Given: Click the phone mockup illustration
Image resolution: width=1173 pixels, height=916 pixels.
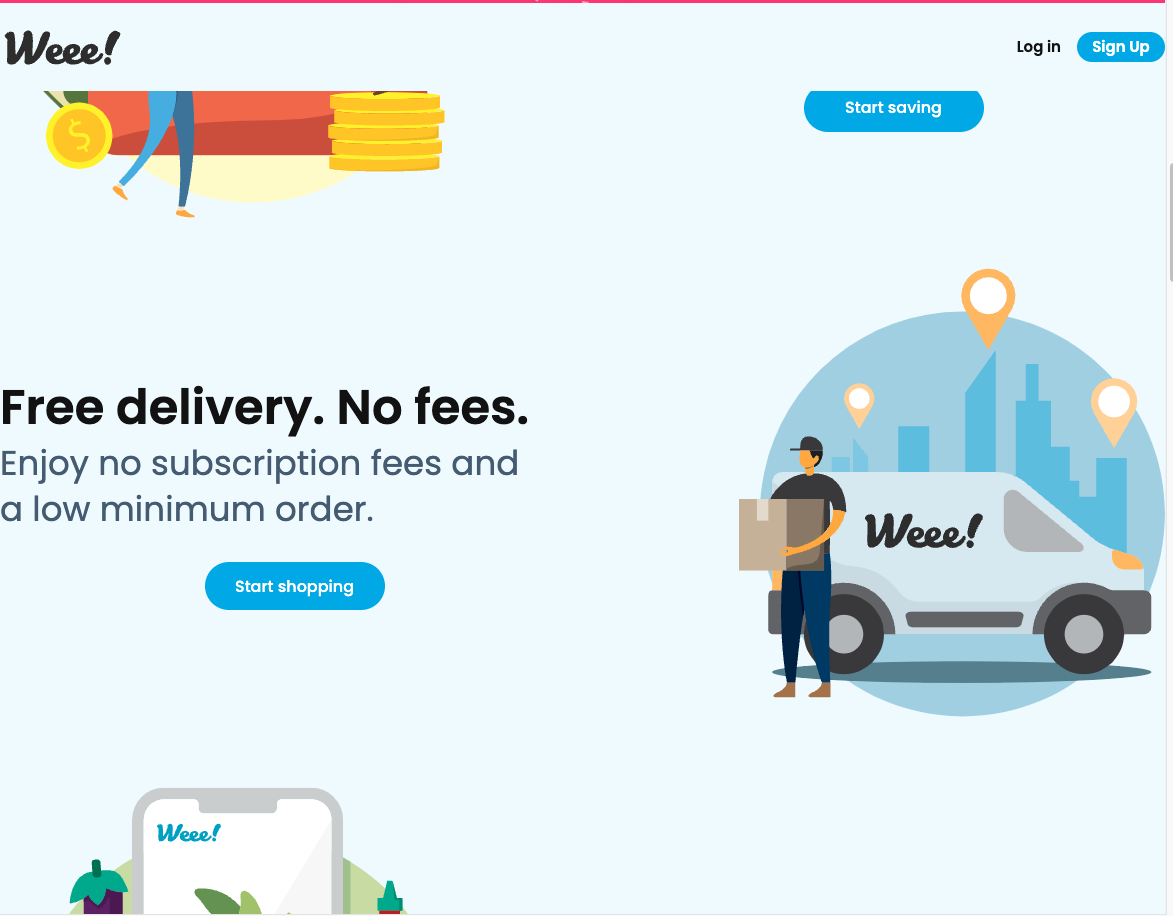Looking at the screenshot, I should [x=238, y=852].
